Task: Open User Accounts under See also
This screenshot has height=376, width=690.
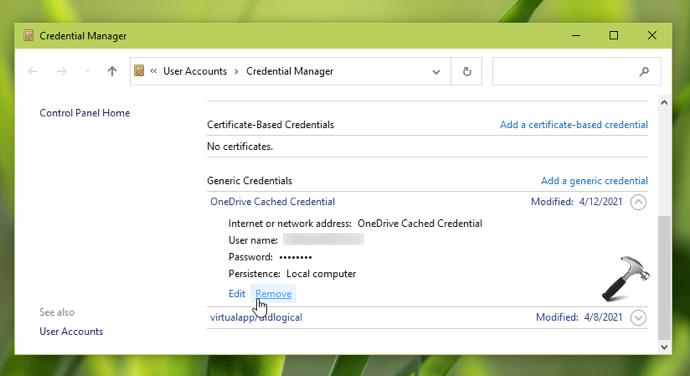Action: (71, 332)
